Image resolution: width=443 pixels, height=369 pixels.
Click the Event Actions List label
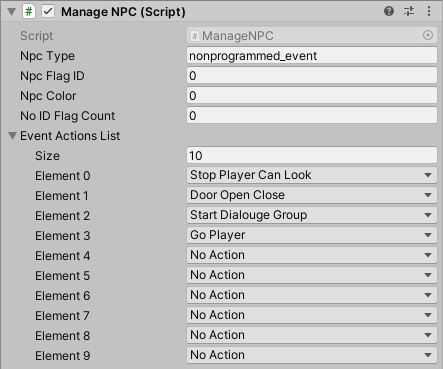point(70,136)
